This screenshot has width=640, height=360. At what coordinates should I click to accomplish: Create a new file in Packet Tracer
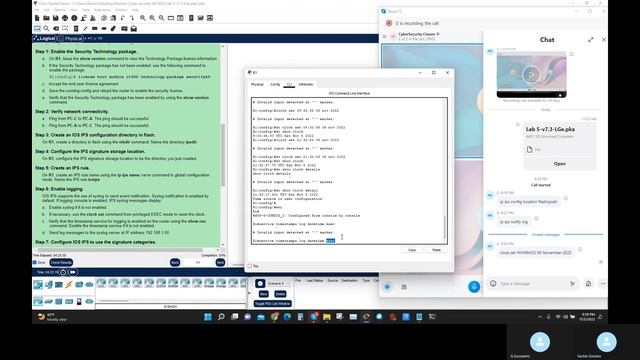coord(37,18)
